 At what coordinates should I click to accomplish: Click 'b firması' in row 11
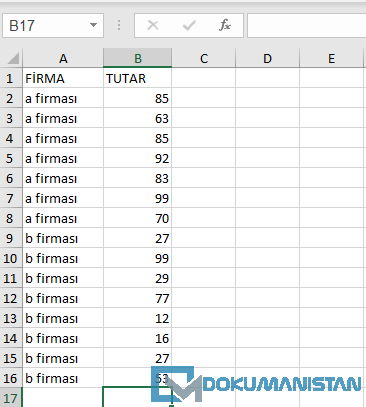coord(51,278)
